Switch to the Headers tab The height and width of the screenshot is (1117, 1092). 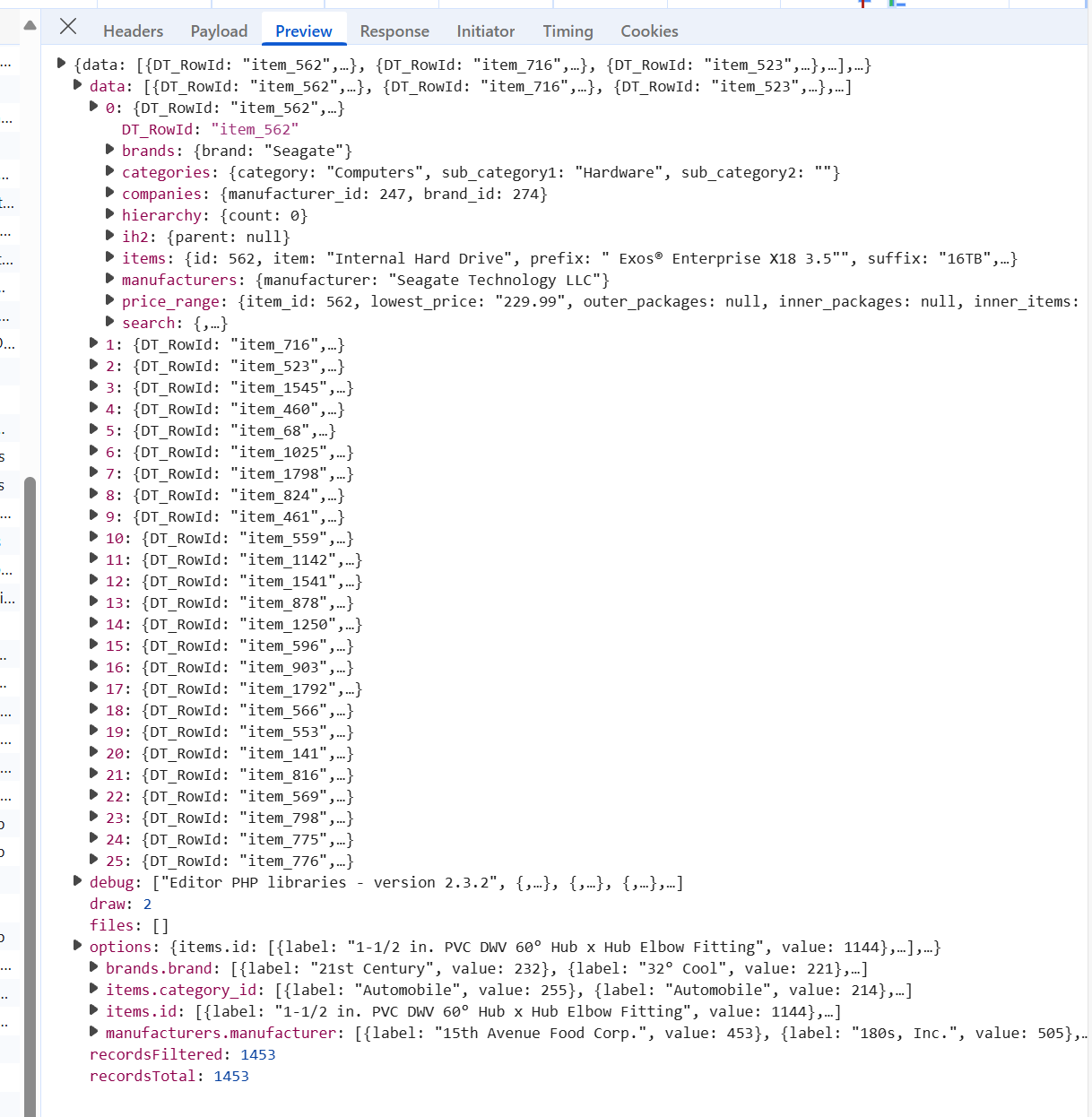[x=133, y=31]
